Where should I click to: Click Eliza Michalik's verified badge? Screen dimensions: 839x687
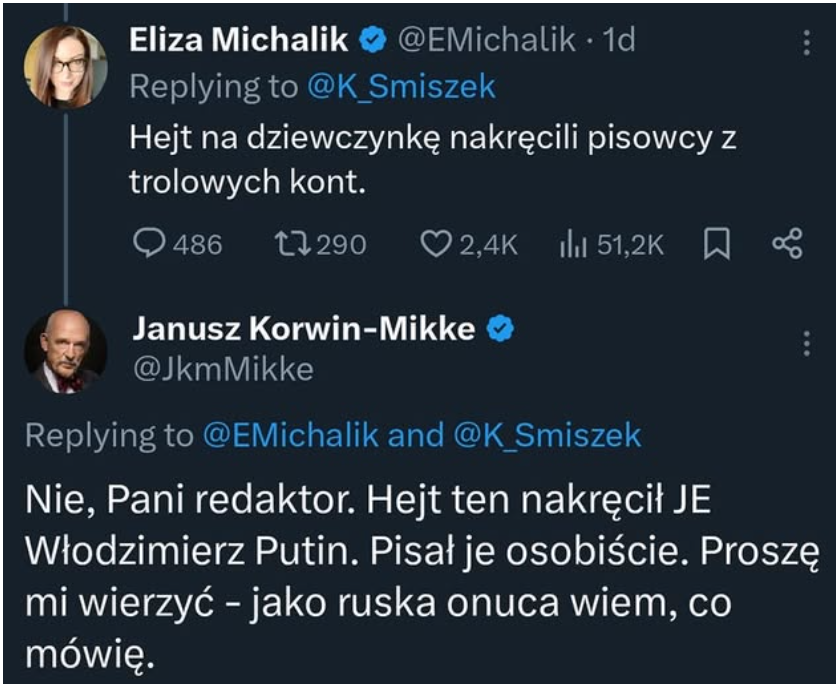[x=373, y=39]
